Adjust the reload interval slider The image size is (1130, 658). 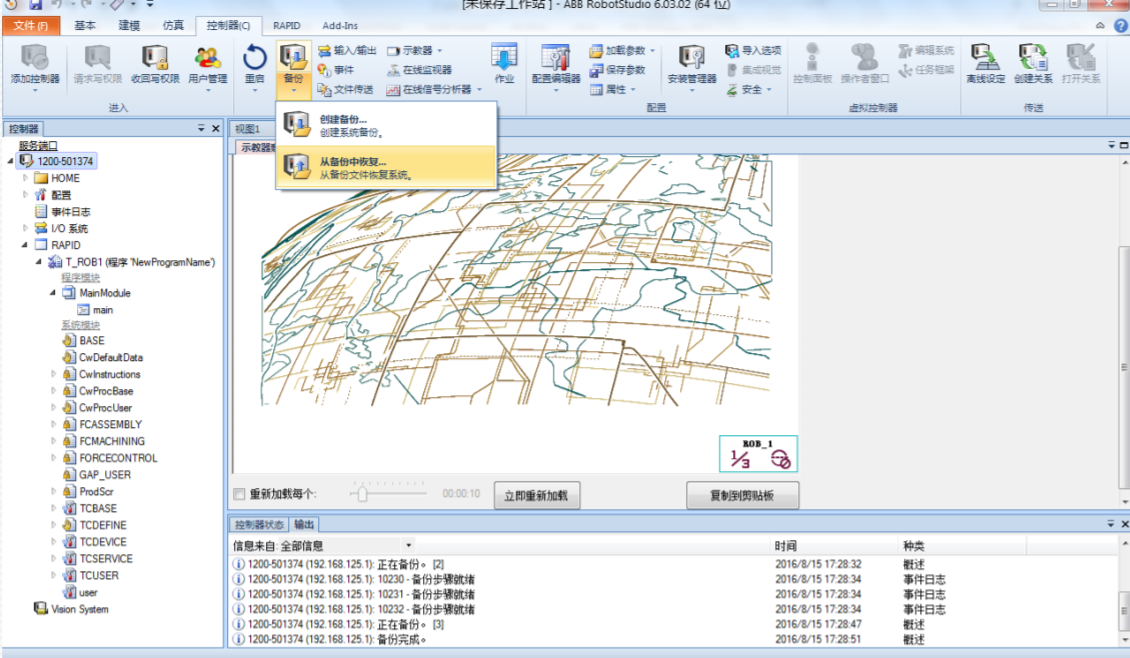click(362, 494)
